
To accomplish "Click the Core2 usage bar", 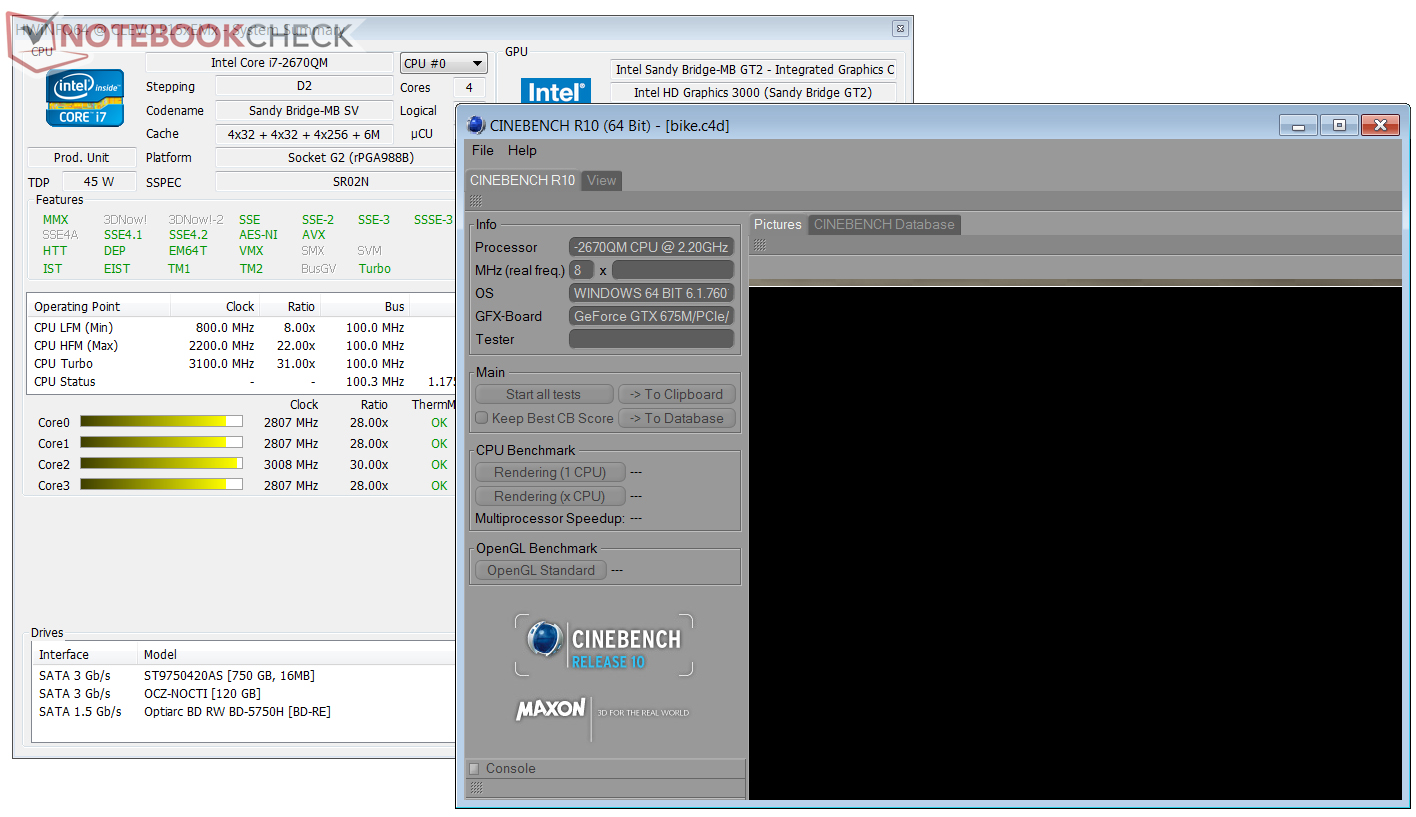I will coord(161,464).
